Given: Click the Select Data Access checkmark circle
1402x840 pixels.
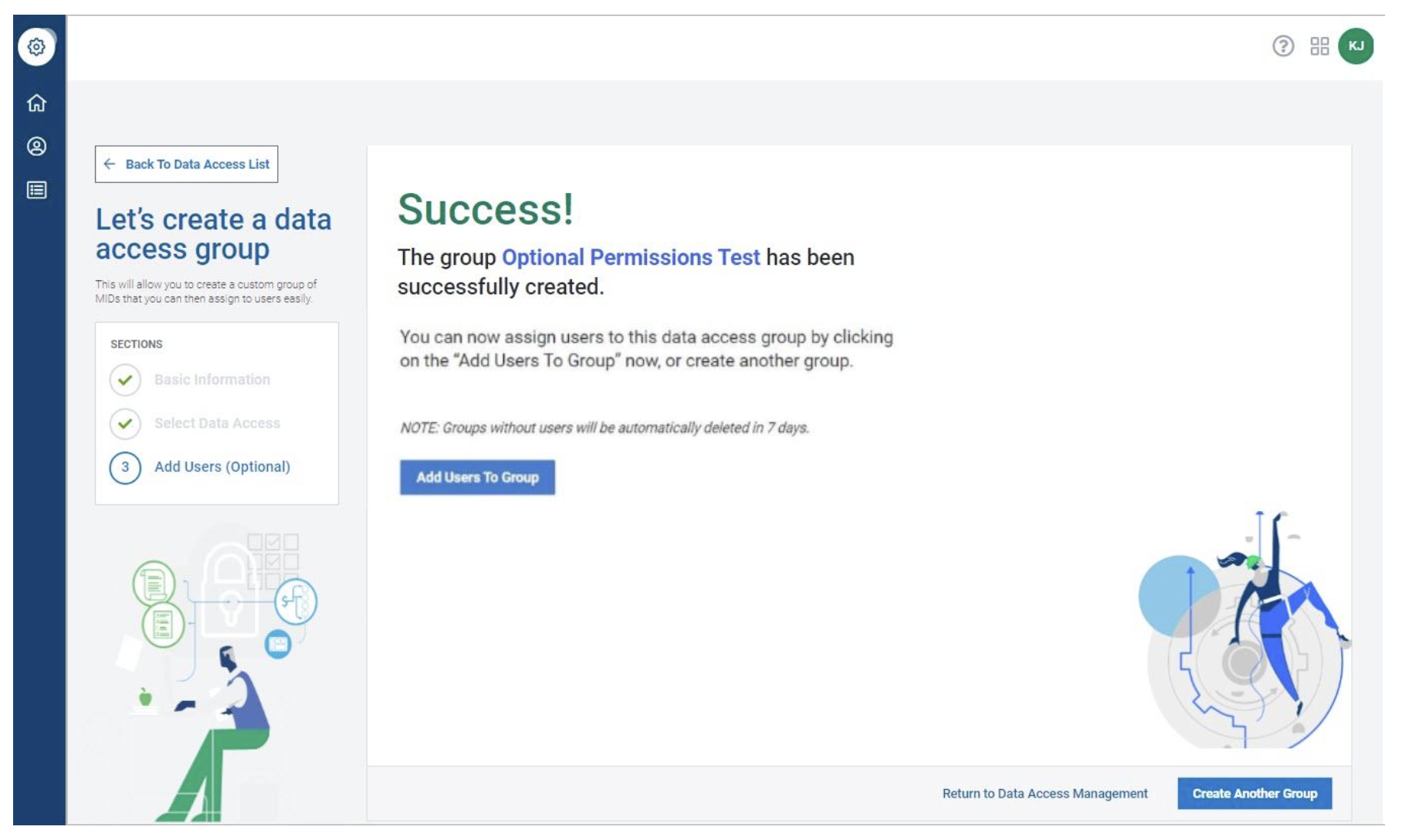Looking at the screenshot, I should click(x=125, y=424).
